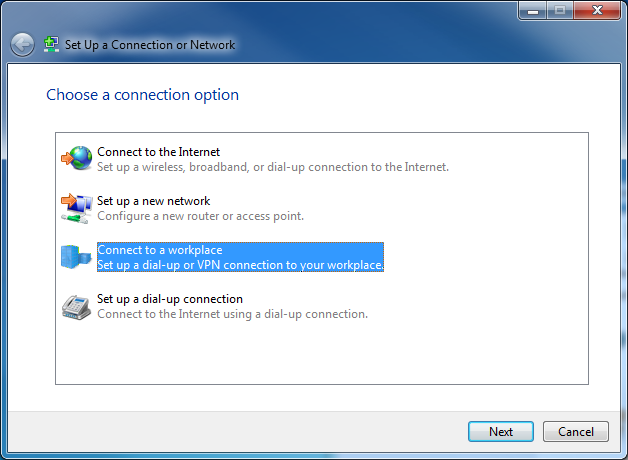Click Configure a new router or access point text
This screenshot has height=460, width=628.
point(201,216)
